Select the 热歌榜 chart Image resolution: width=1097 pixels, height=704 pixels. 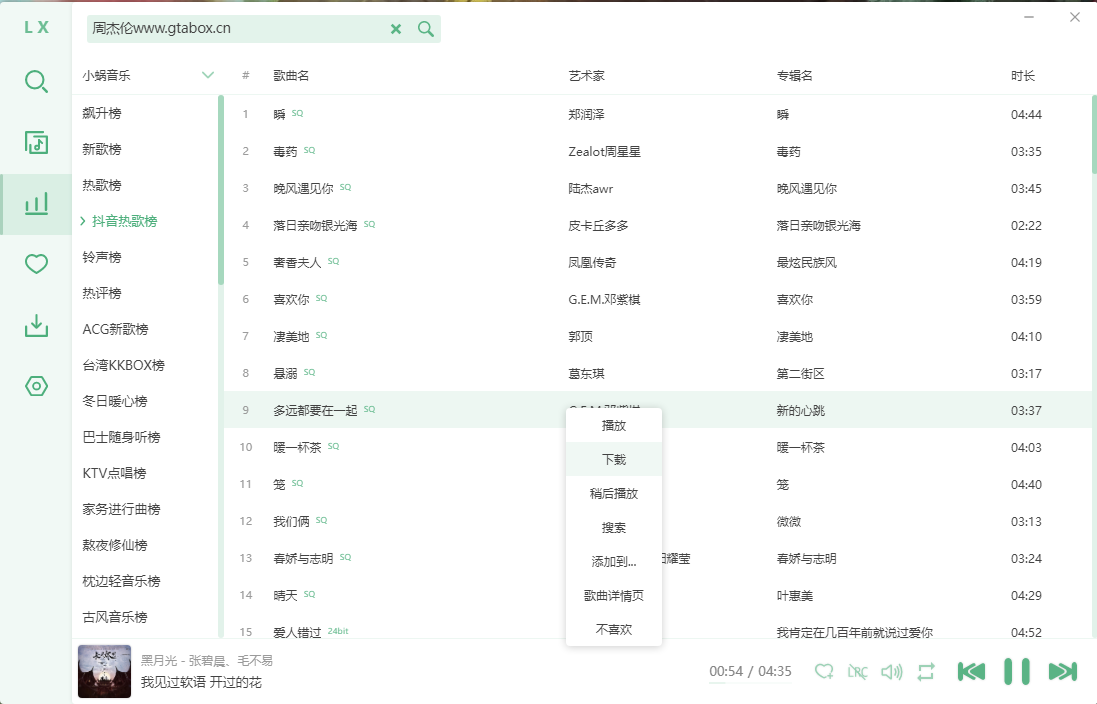coord(102,185)
